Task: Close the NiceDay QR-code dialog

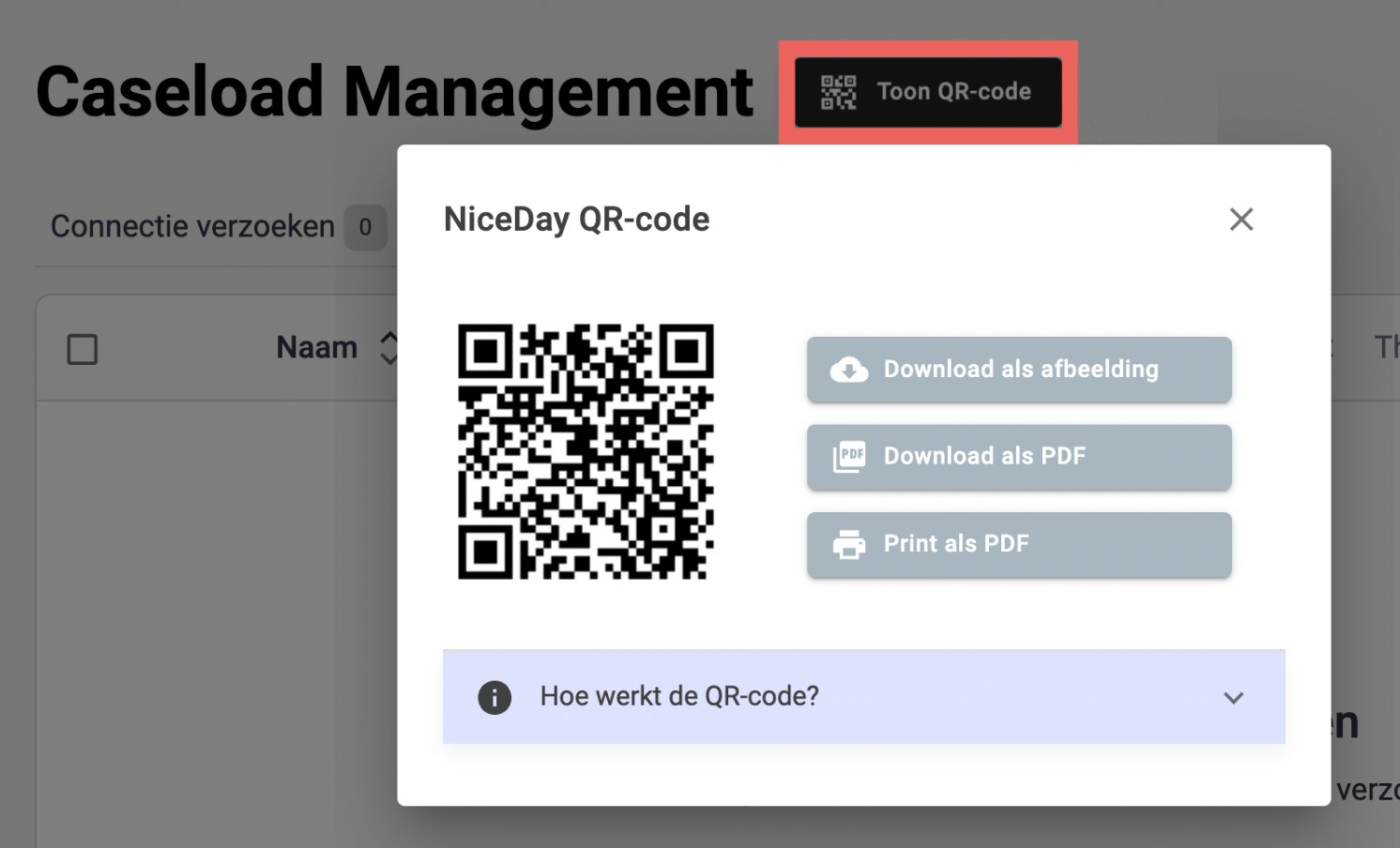Action: click(1241, 220)
